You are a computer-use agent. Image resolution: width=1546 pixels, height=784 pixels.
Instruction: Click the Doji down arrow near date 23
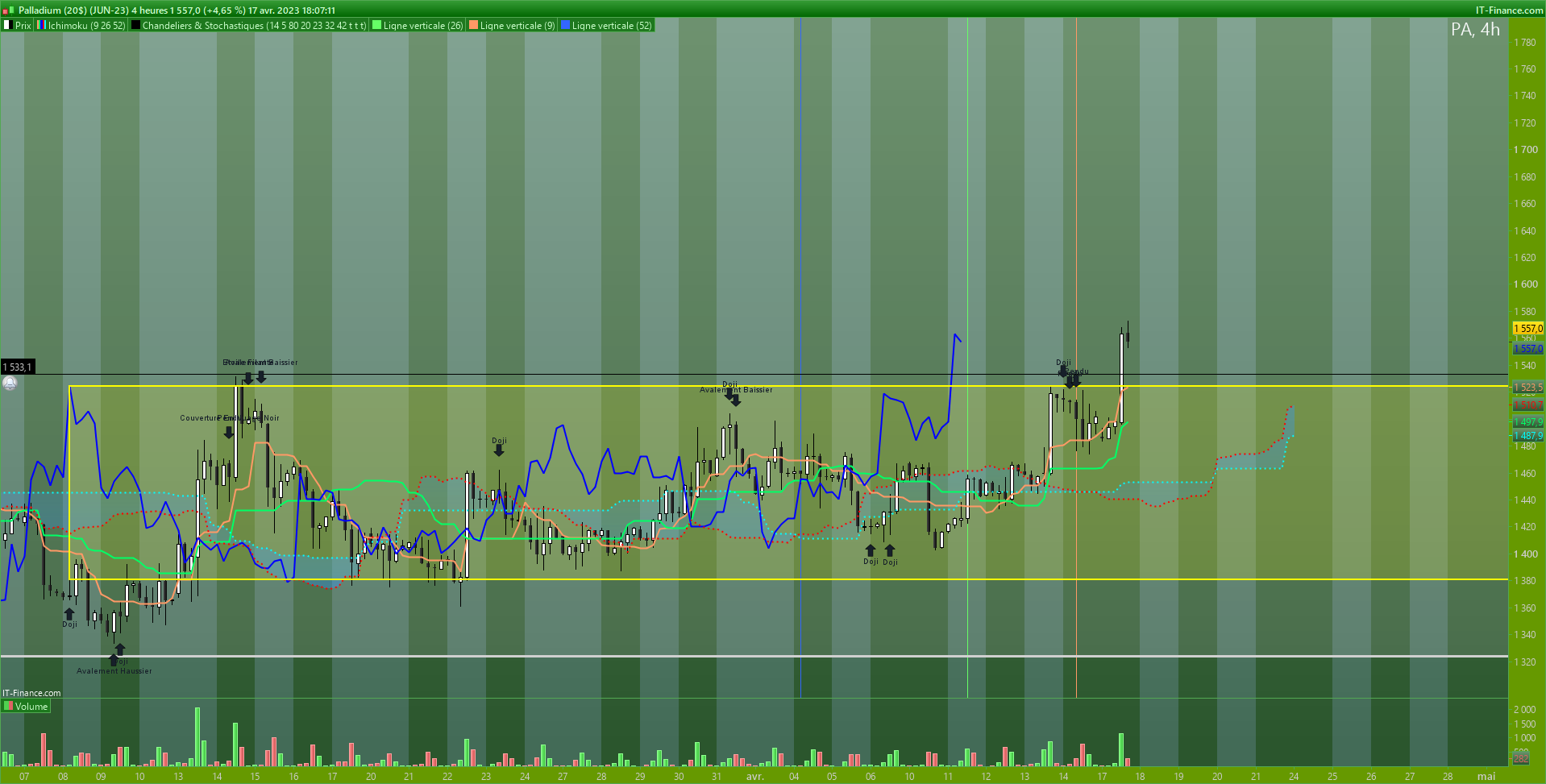point(499,450)
